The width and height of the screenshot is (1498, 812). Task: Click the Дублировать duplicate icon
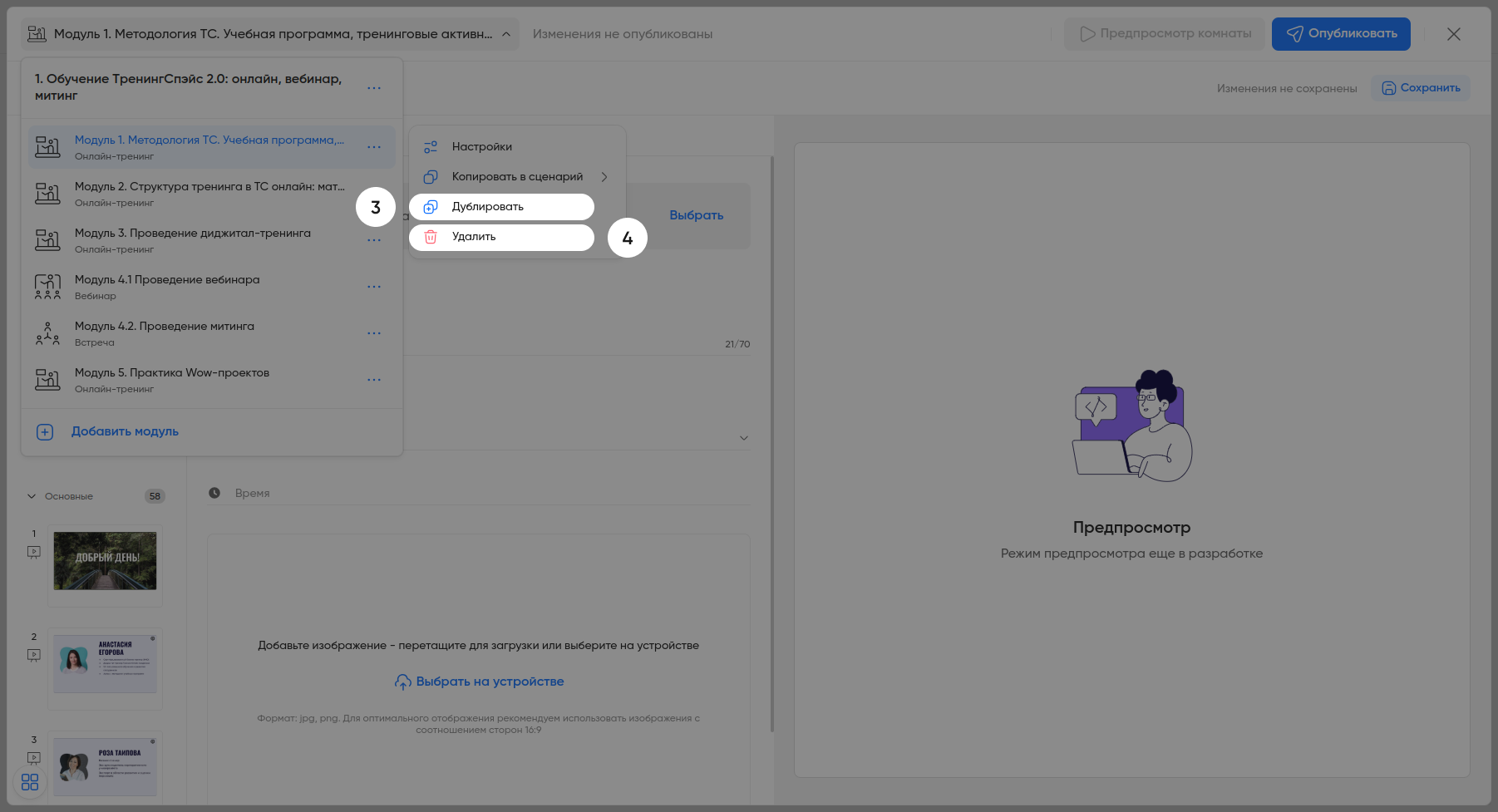point(431,207)
